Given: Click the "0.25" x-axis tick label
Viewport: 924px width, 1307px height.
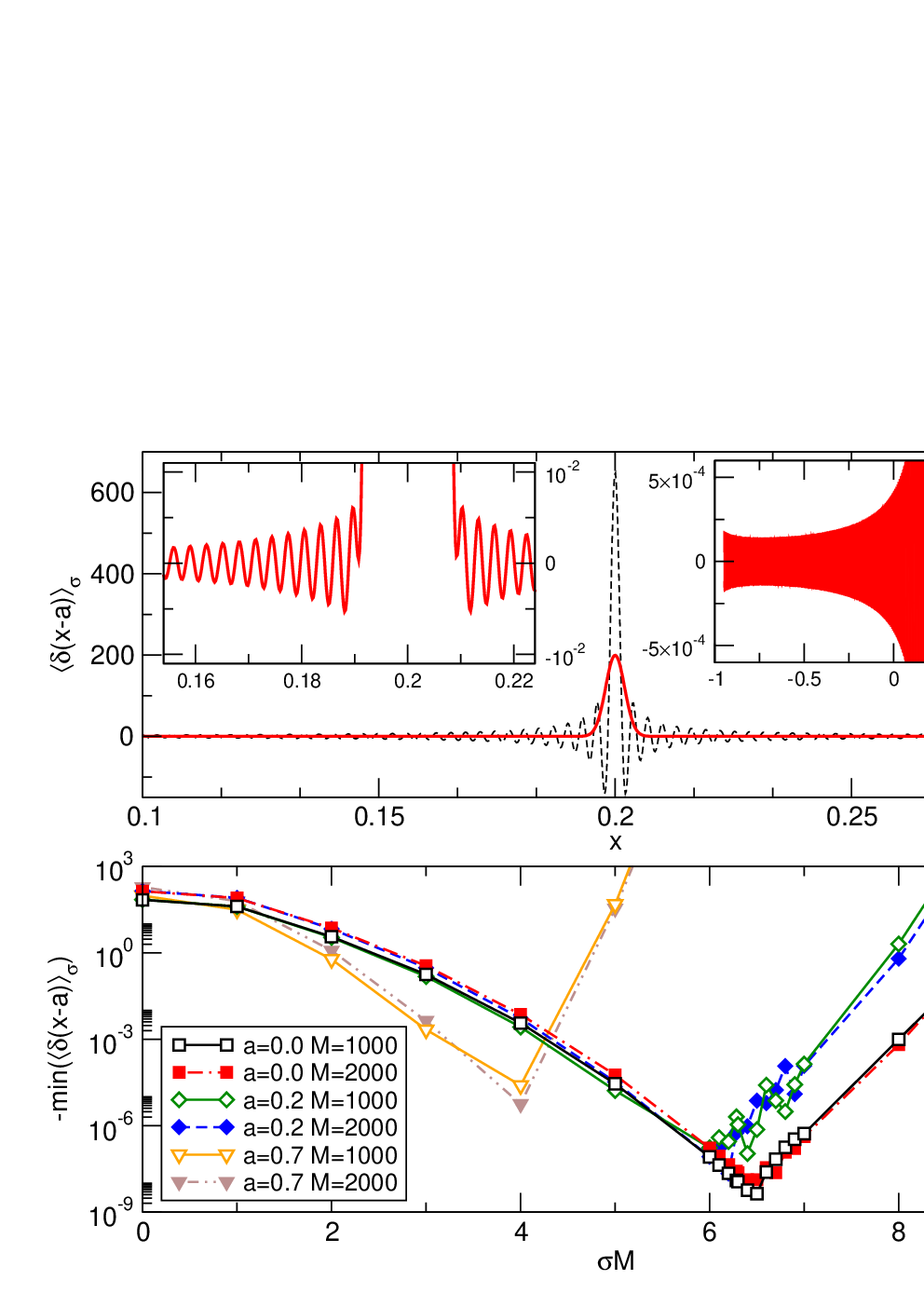Looking at the screenshot, I should click(851, 818).
